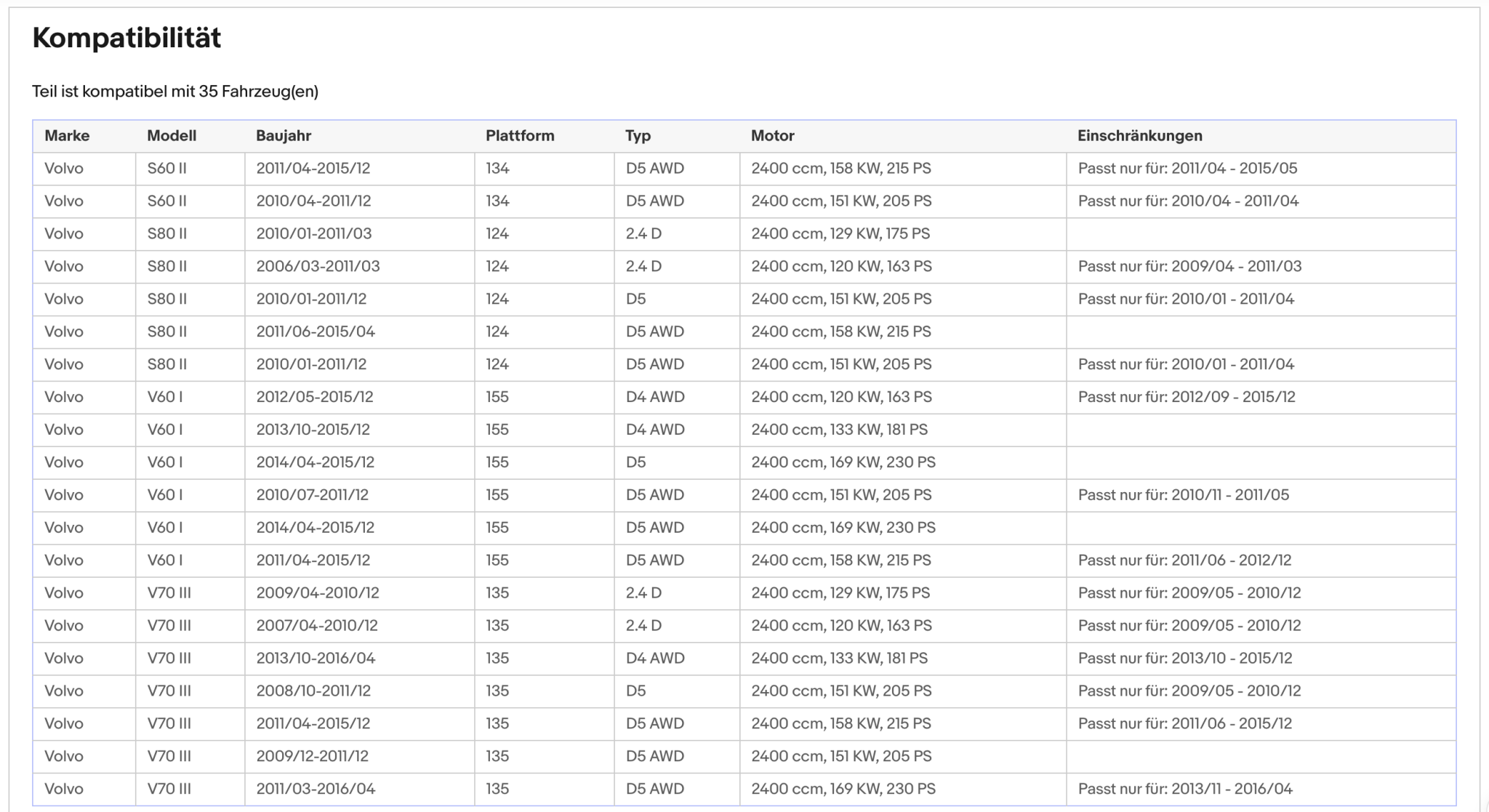Image resolution: width=1489 pixels, height=812 pixels.
Task: Click the Typ column header
Action: point(638,136)
